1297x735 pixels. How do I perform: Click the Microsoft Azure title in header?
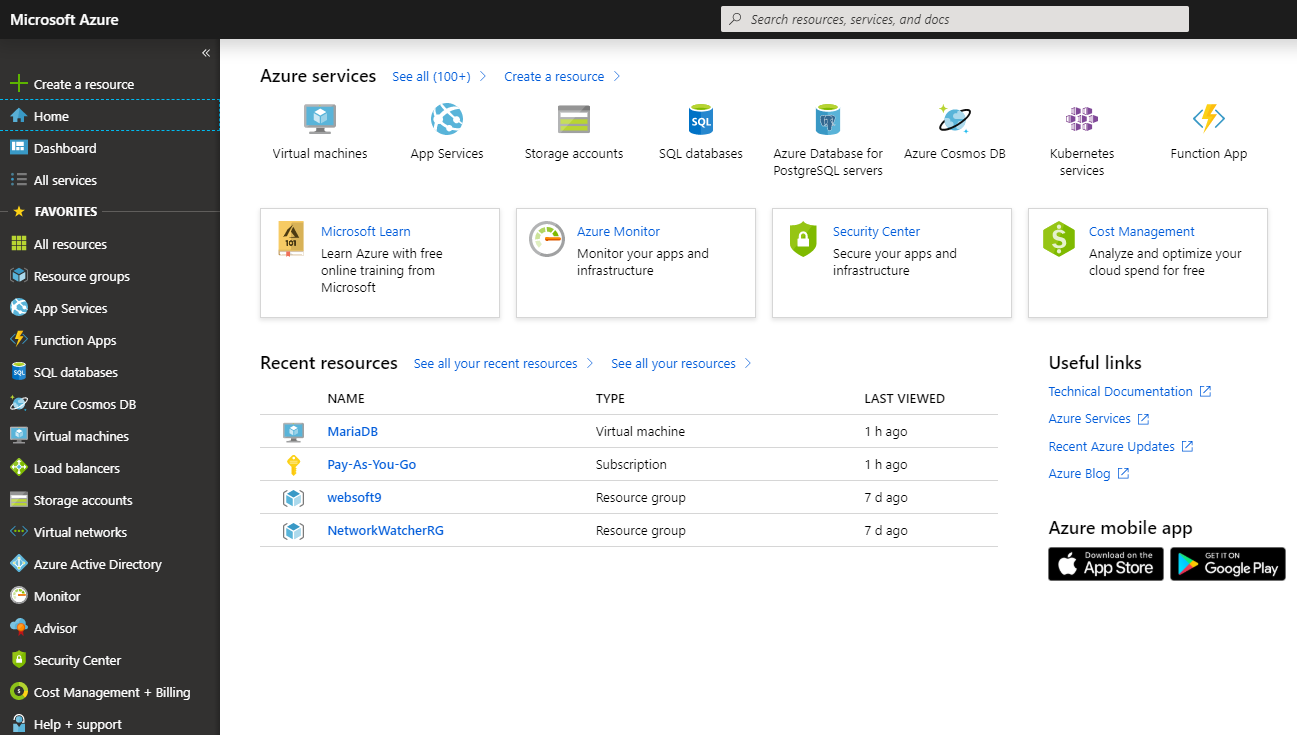pos(64,20)
